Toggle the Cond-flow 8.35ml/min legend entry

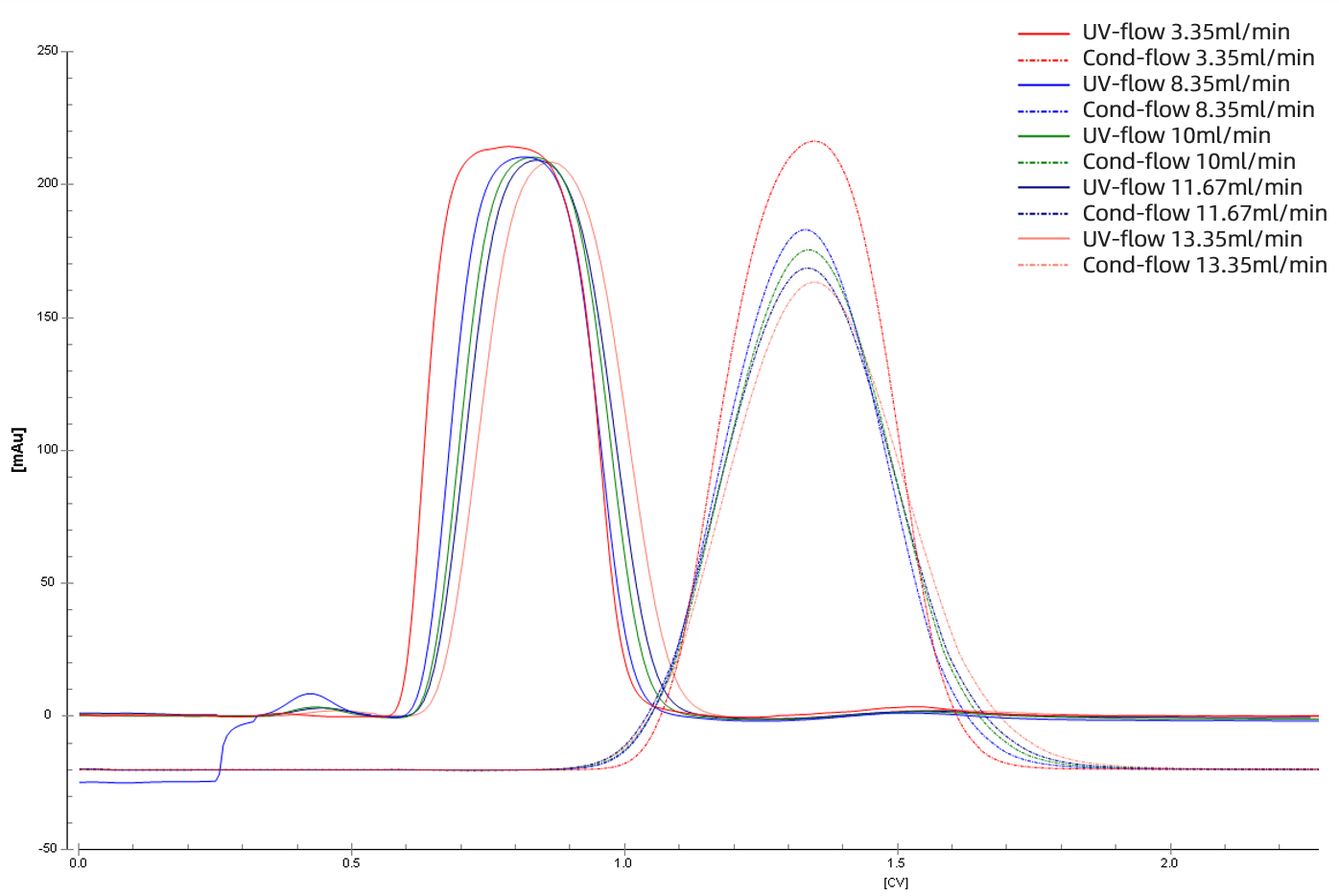click(1198, 109)
